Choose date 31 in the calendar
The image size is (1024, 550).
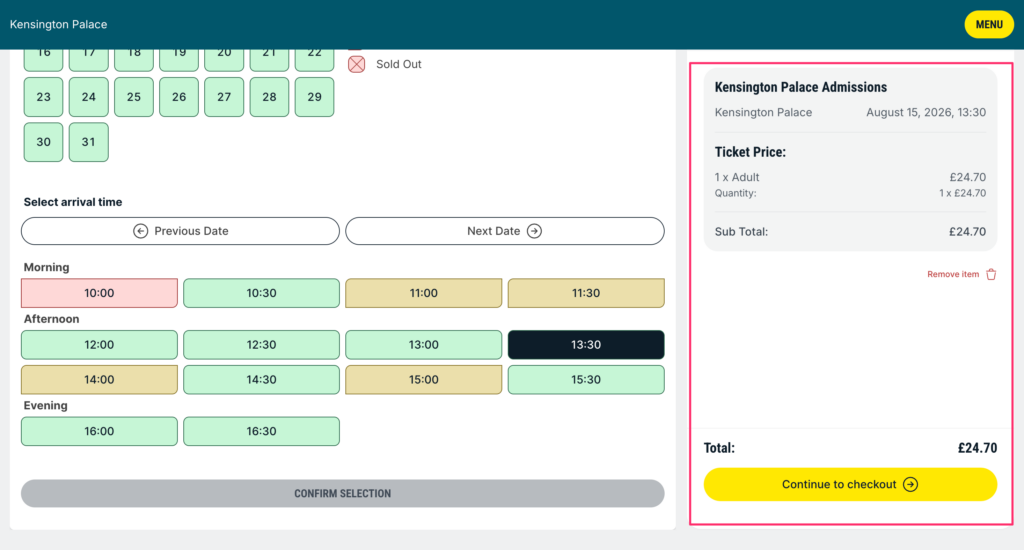click(89, 142)
